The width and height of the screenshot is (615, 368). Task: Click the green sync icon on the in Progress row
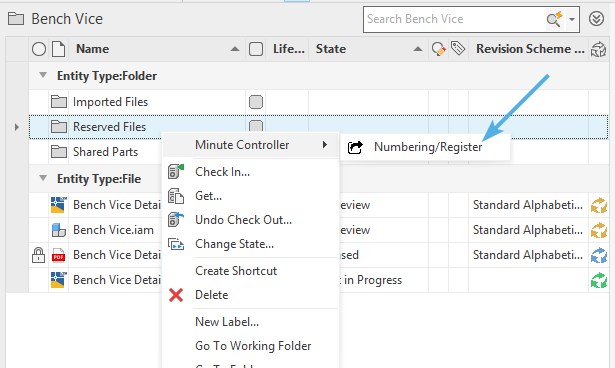(599, 280)
